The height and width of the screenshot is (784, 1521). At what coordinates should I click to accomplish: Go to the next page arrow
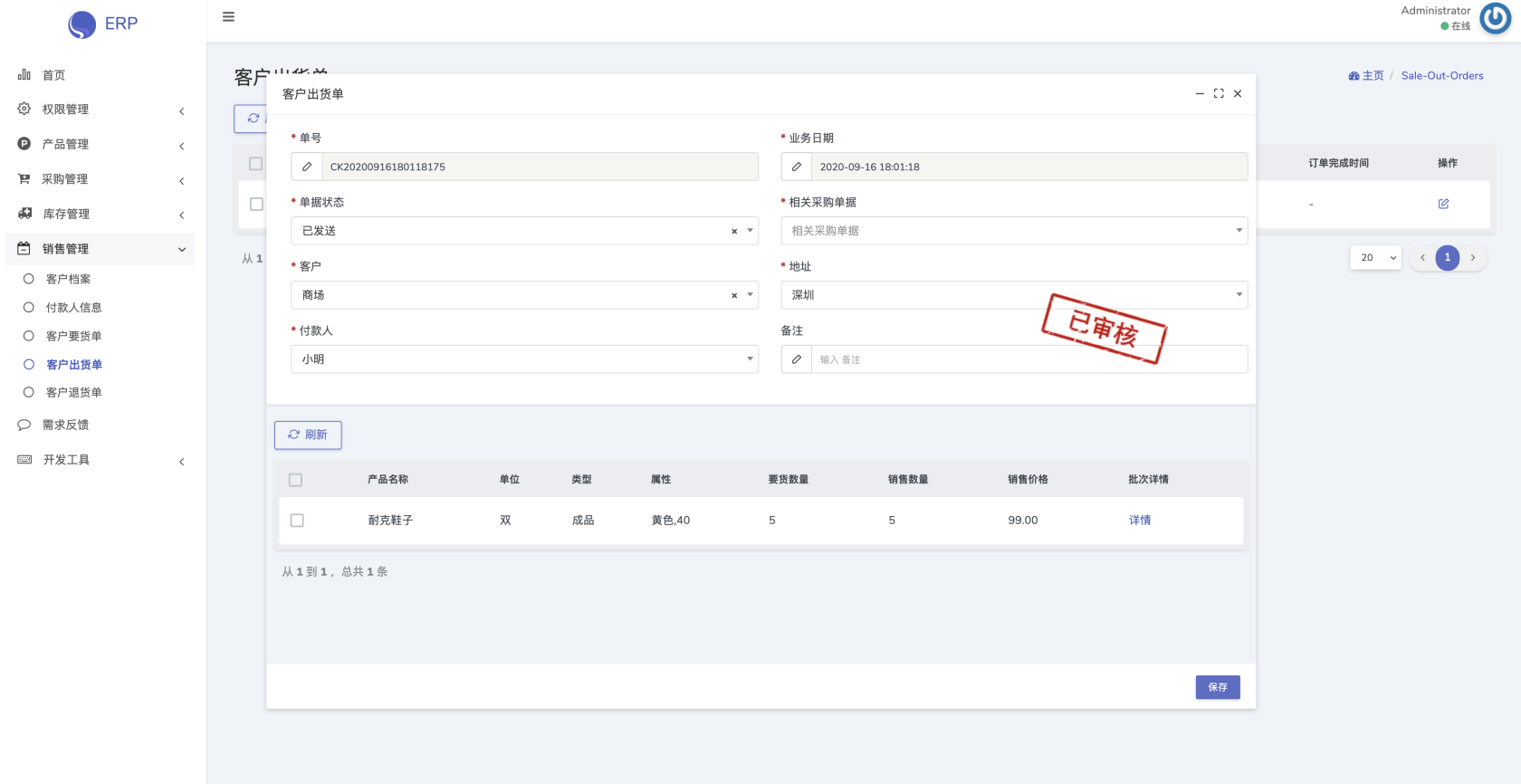tap(1473, 258)
